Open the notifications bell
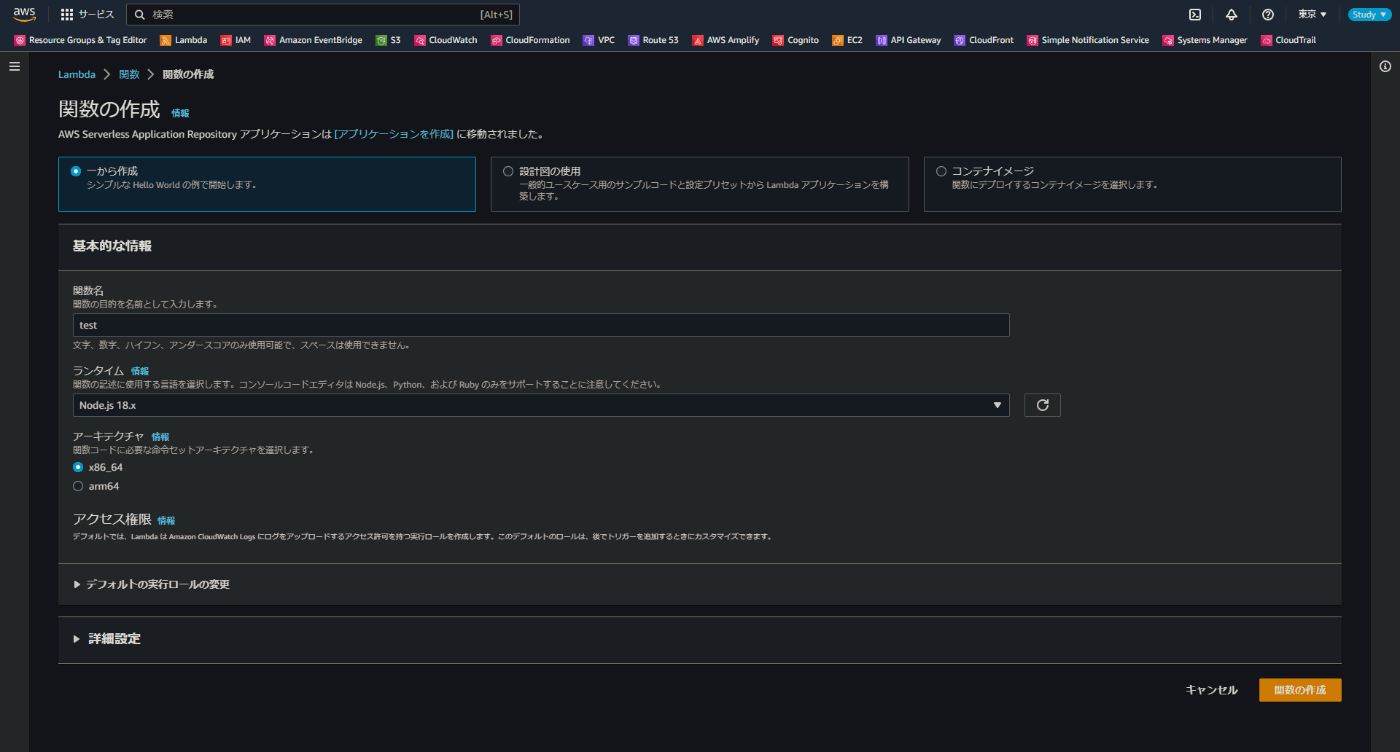 click(1231, 15)
